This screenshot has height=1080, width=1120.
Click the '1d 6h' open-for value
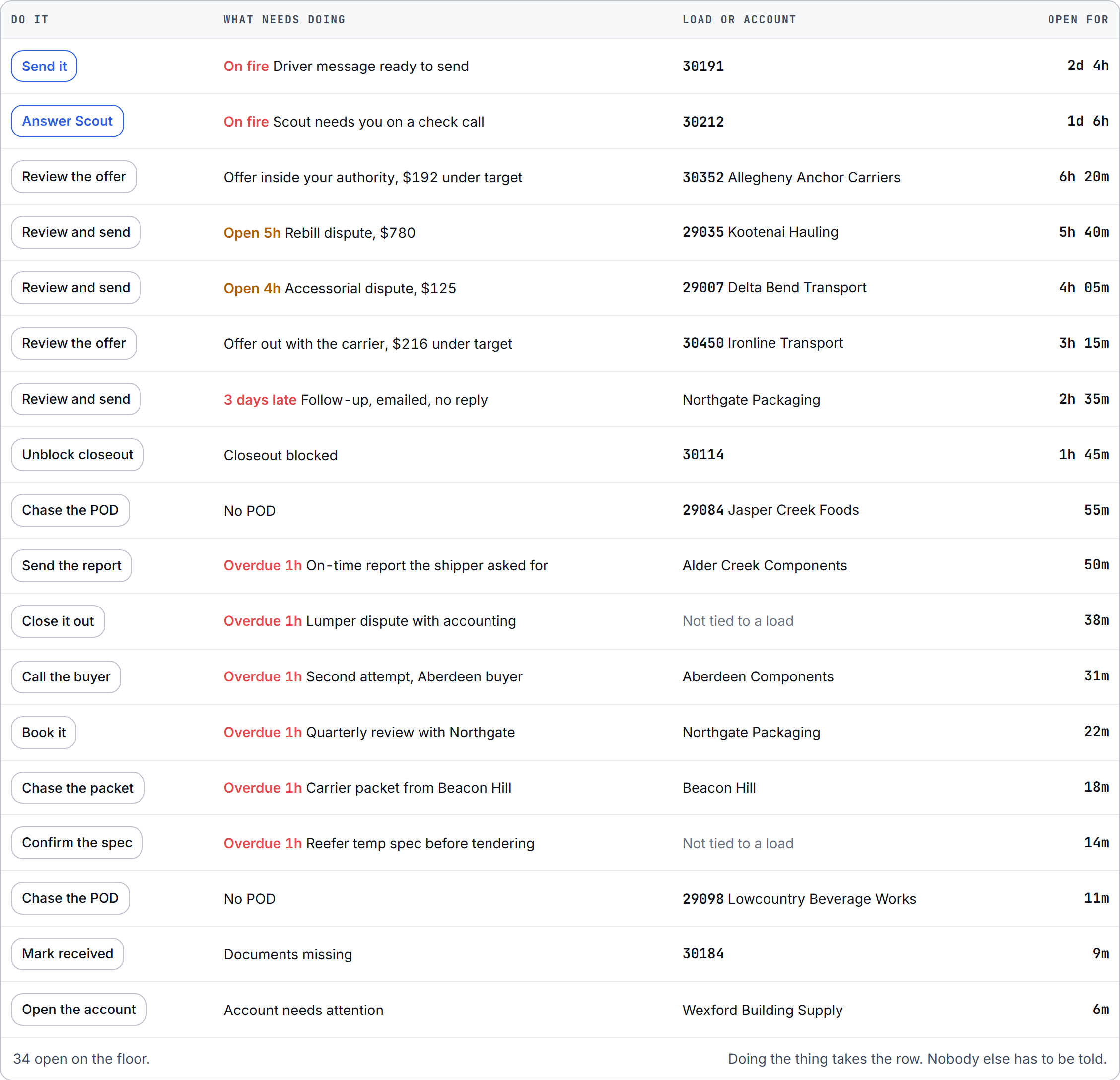coord(1088,121)
